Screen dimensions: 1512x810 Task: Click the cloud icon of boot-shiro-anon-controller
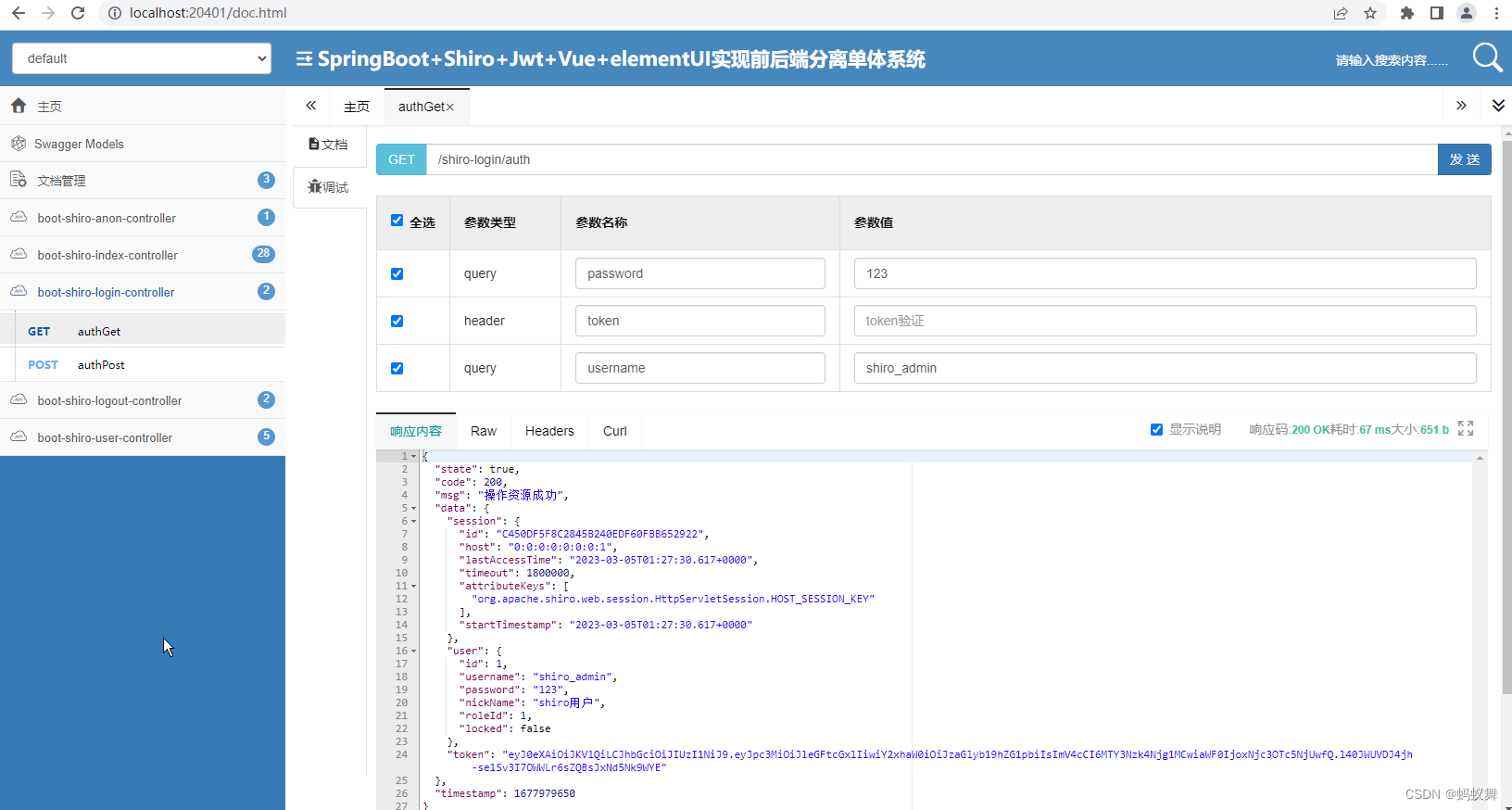tap(19, 217)
